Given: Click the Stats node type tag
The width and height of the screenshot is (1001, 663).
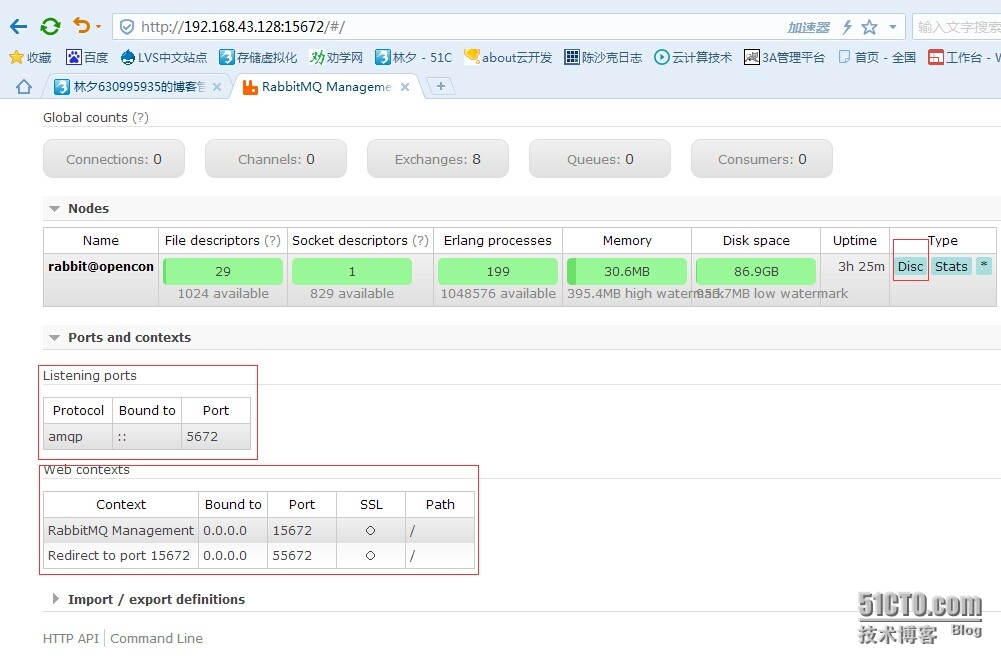Looking at the screenshot, I should (x=951, y=267).
